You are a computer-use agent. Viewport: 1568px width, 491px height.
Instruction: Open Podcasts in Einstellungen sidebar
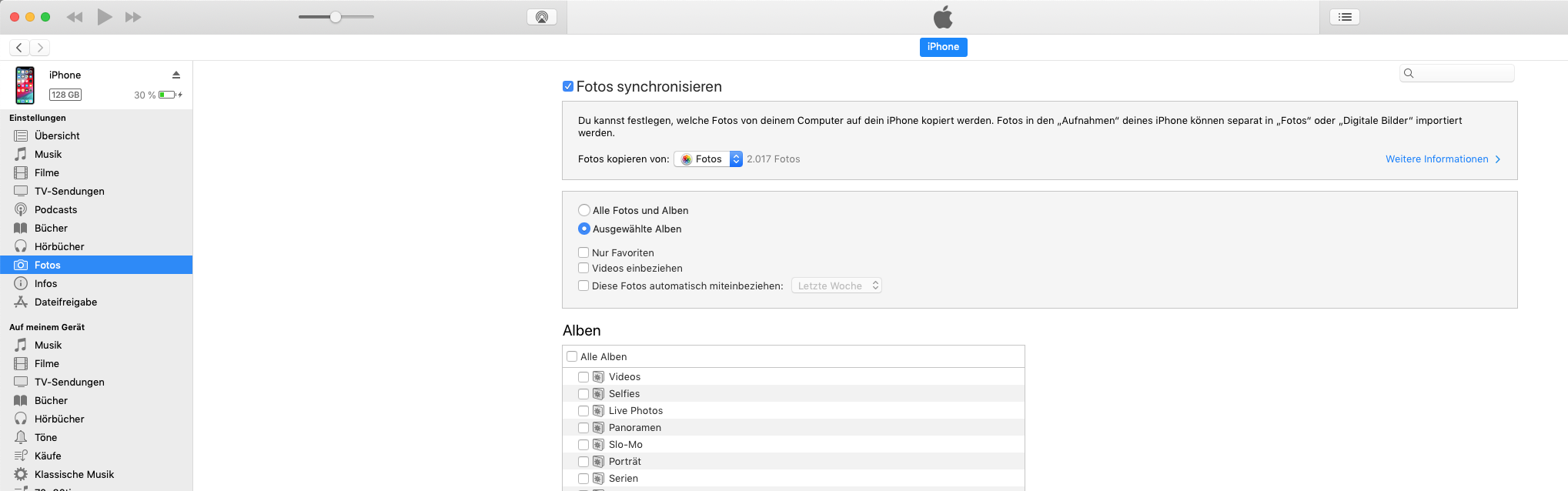[x=55, y=209]
